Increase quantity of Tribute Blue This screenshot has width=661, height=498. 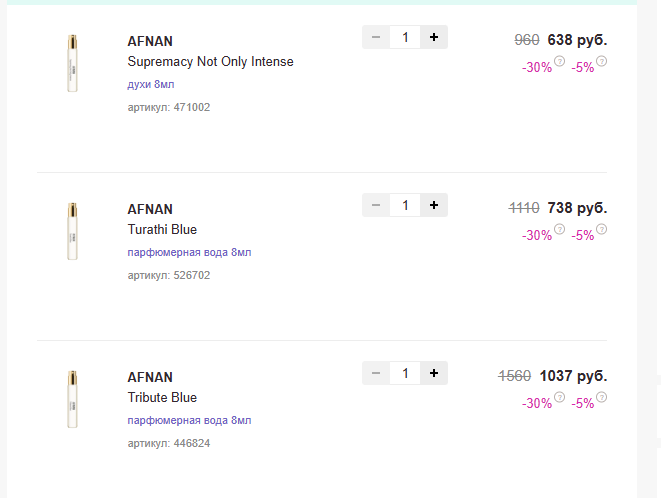[434, 373]
